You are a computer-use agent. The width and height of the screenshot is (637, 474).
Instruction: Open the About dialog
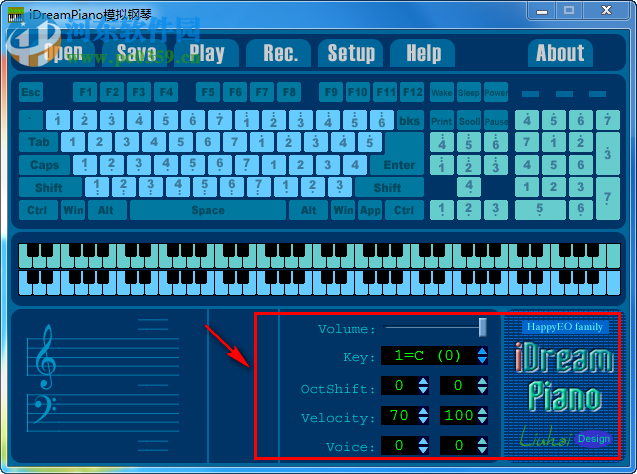coord(560,53)
